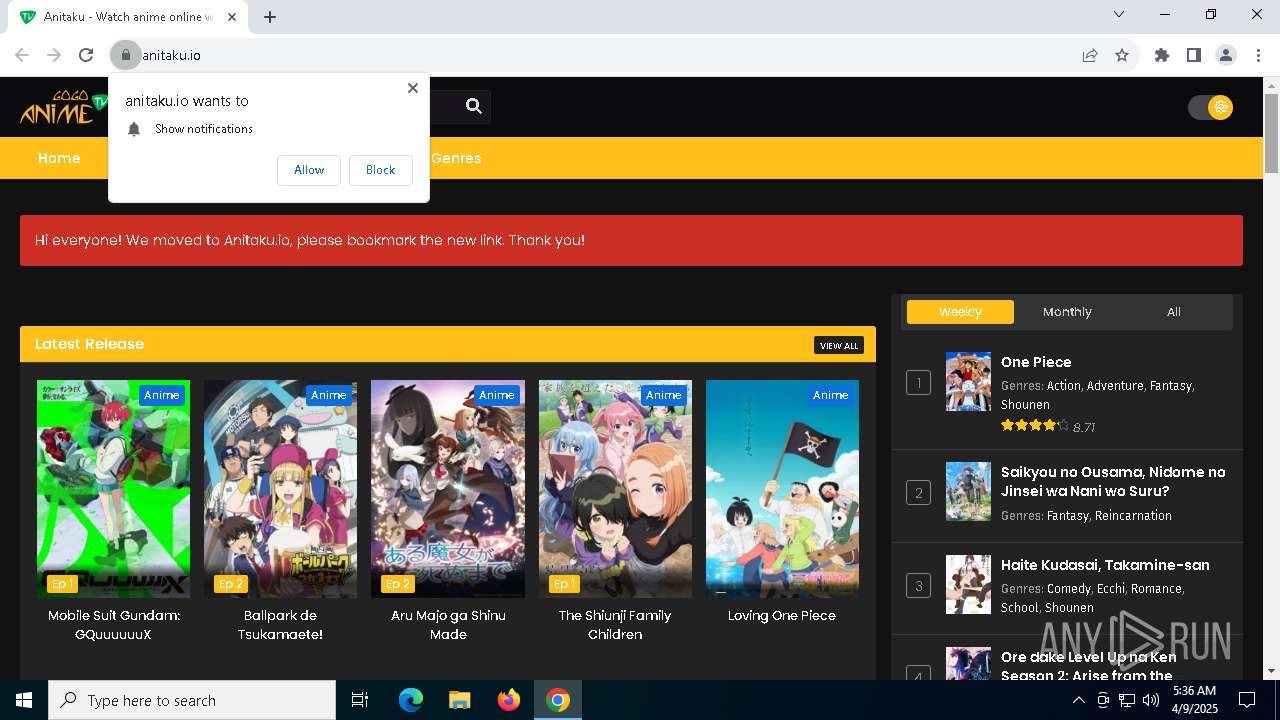Open the Chrome profile avatar
The width and height of the screenshot is (1280, 720).
pos(1226,55)
